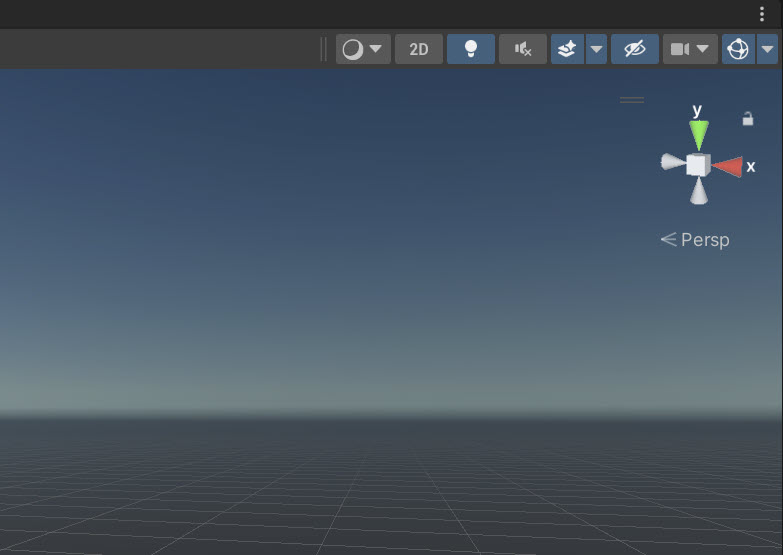Toggle 2D view mode
The width and height of the screenshot is (783, 555).
click(x=418, y=49)
